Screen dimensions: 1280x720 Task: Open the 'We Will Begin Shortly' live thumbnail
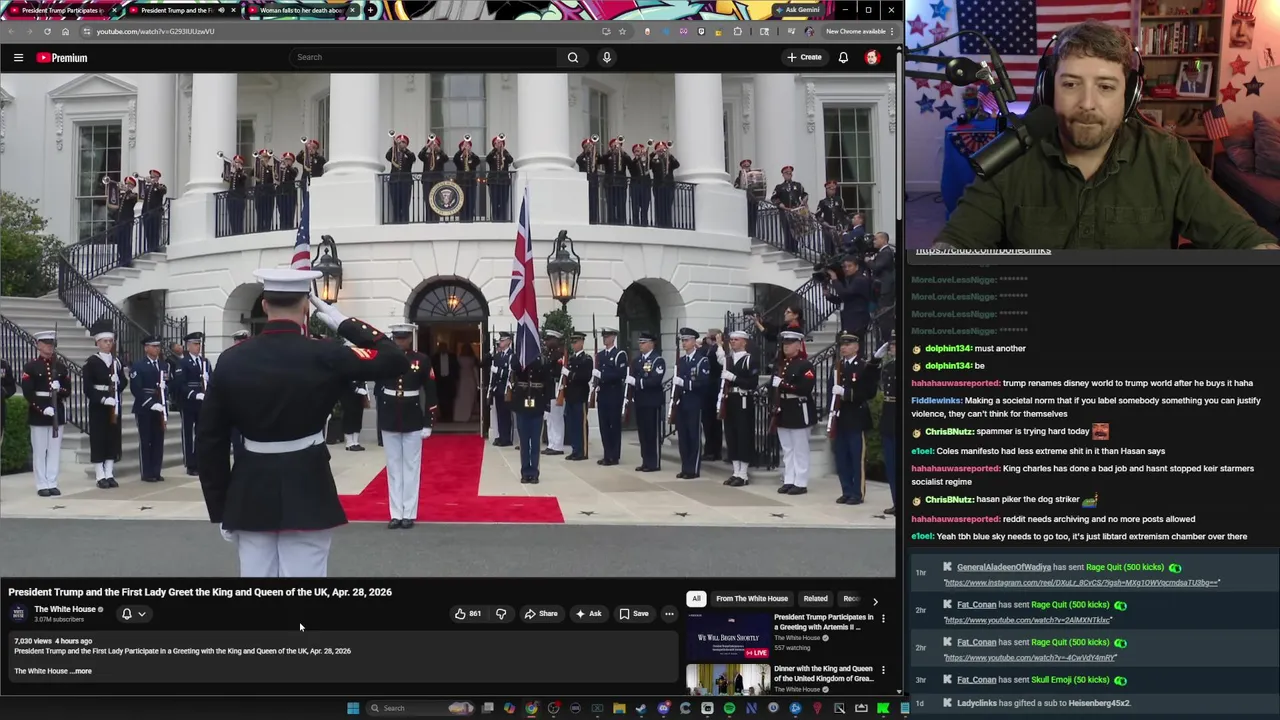tap(728, 635)
